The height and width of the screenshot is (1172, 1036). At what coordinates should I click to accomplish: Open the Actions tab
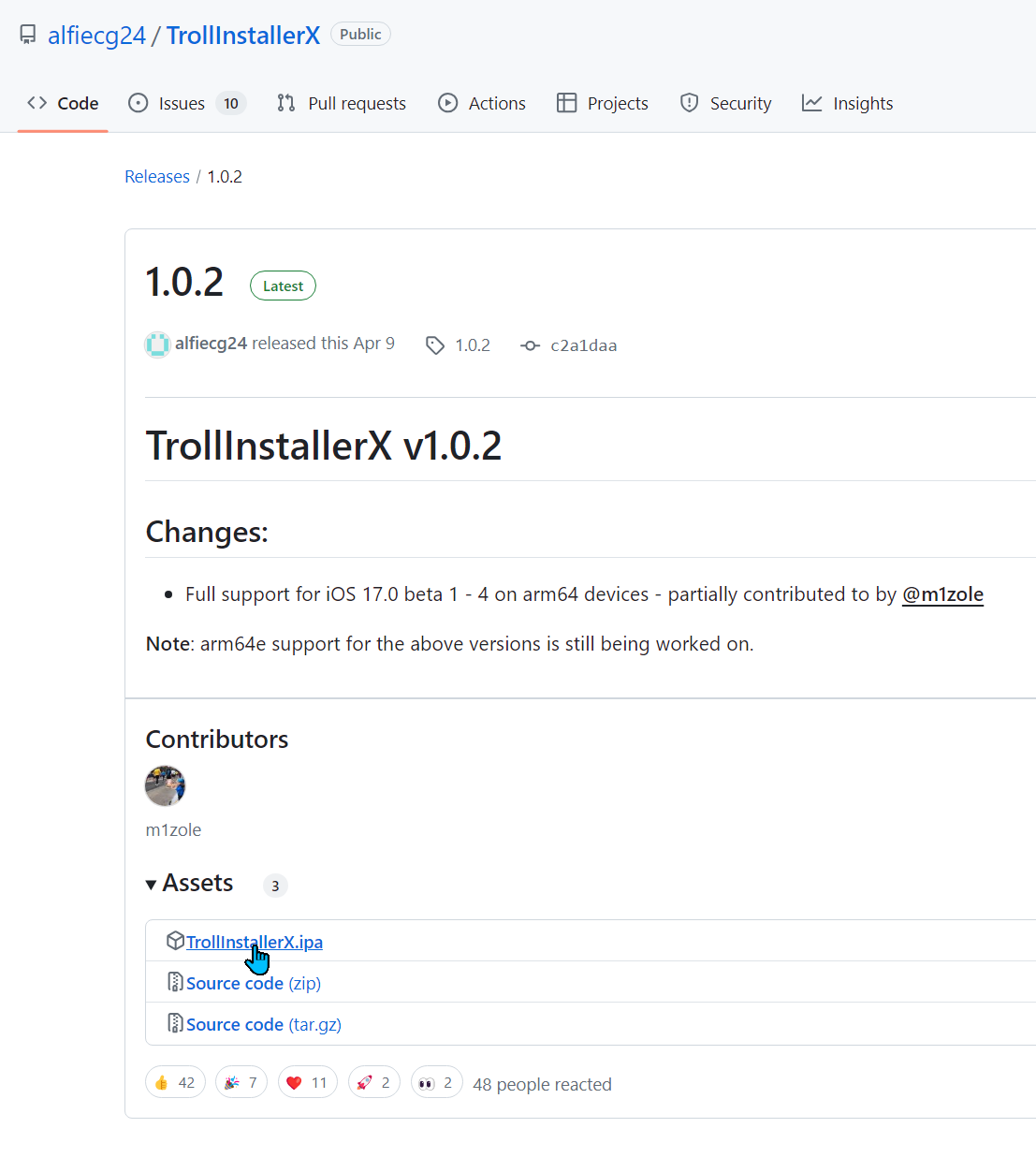coord(482,103)
